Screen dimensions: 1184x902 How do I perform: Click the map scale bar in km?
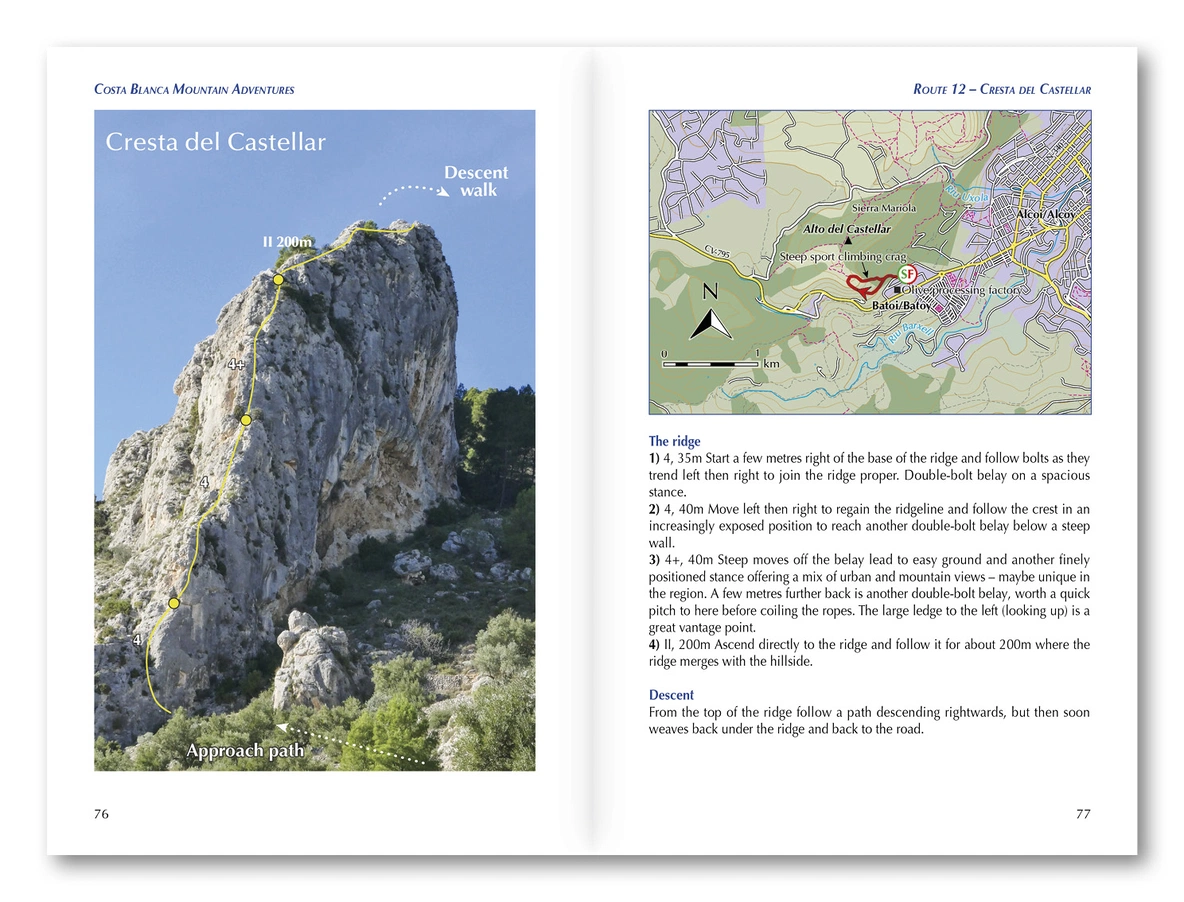click(711, 363)
